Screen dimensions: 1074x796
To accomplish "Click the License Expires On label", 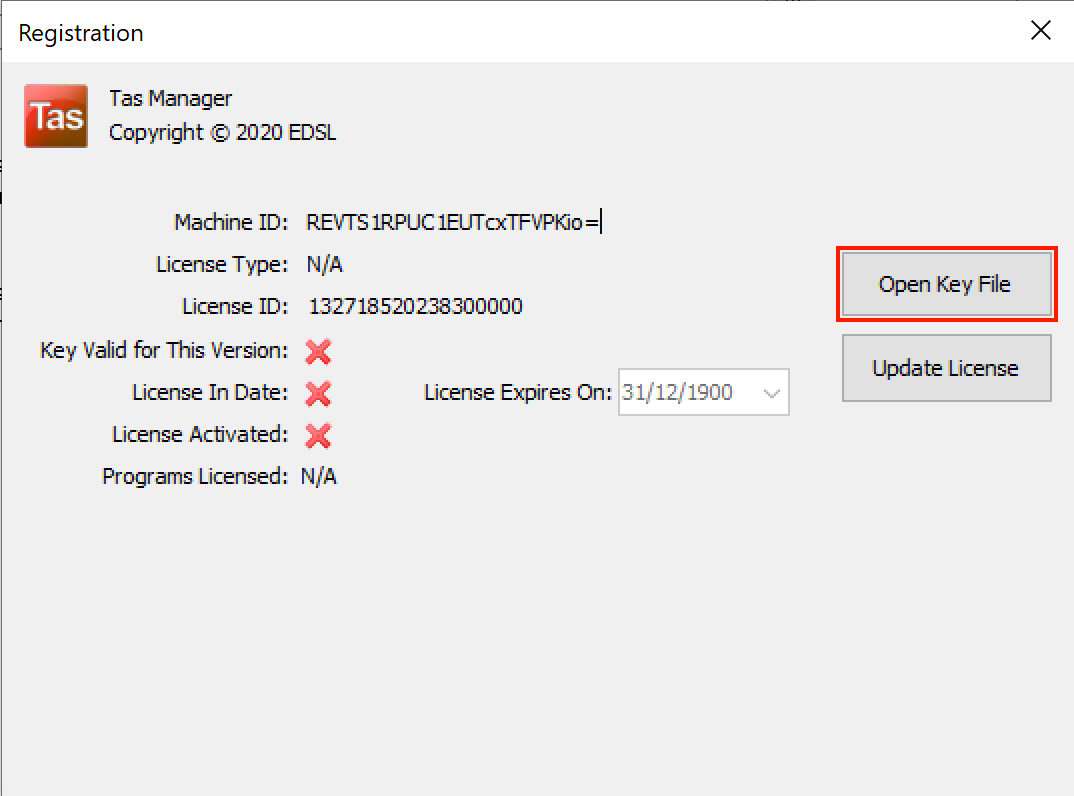I will click(518, 393).
